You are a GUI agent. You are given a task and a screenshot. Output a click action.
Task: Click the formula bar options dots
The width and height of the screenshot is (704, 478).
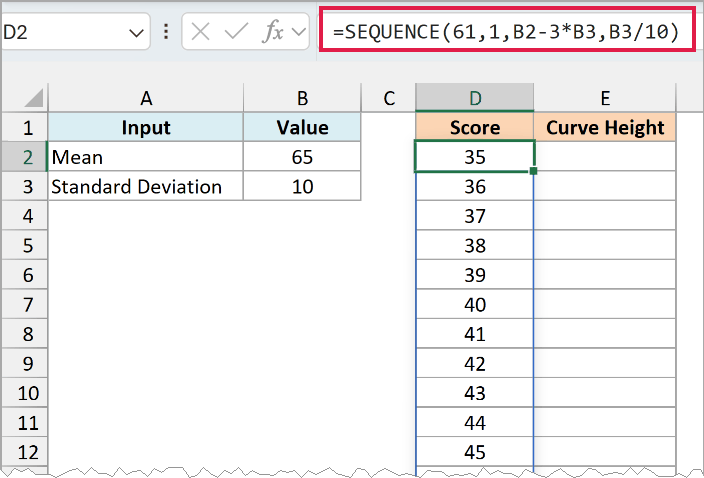[x=166, y=31]
